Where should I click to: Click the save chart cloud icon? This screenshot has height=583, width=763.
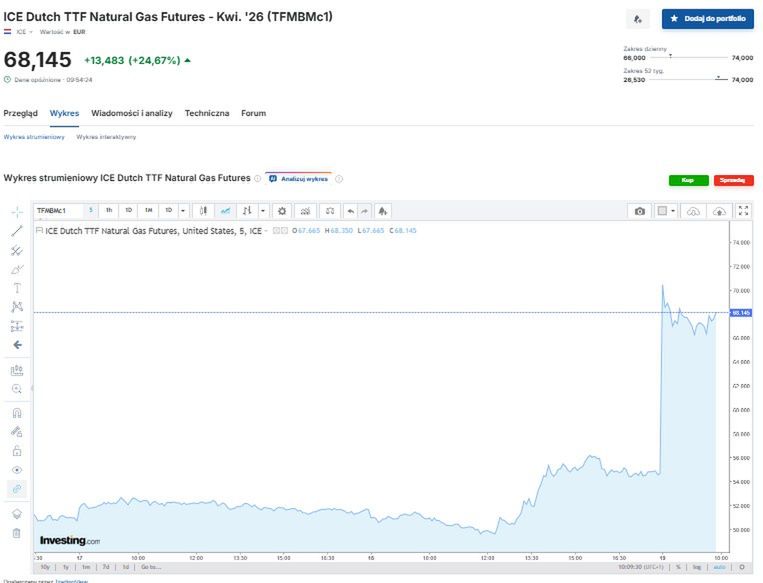coord(719,211)
